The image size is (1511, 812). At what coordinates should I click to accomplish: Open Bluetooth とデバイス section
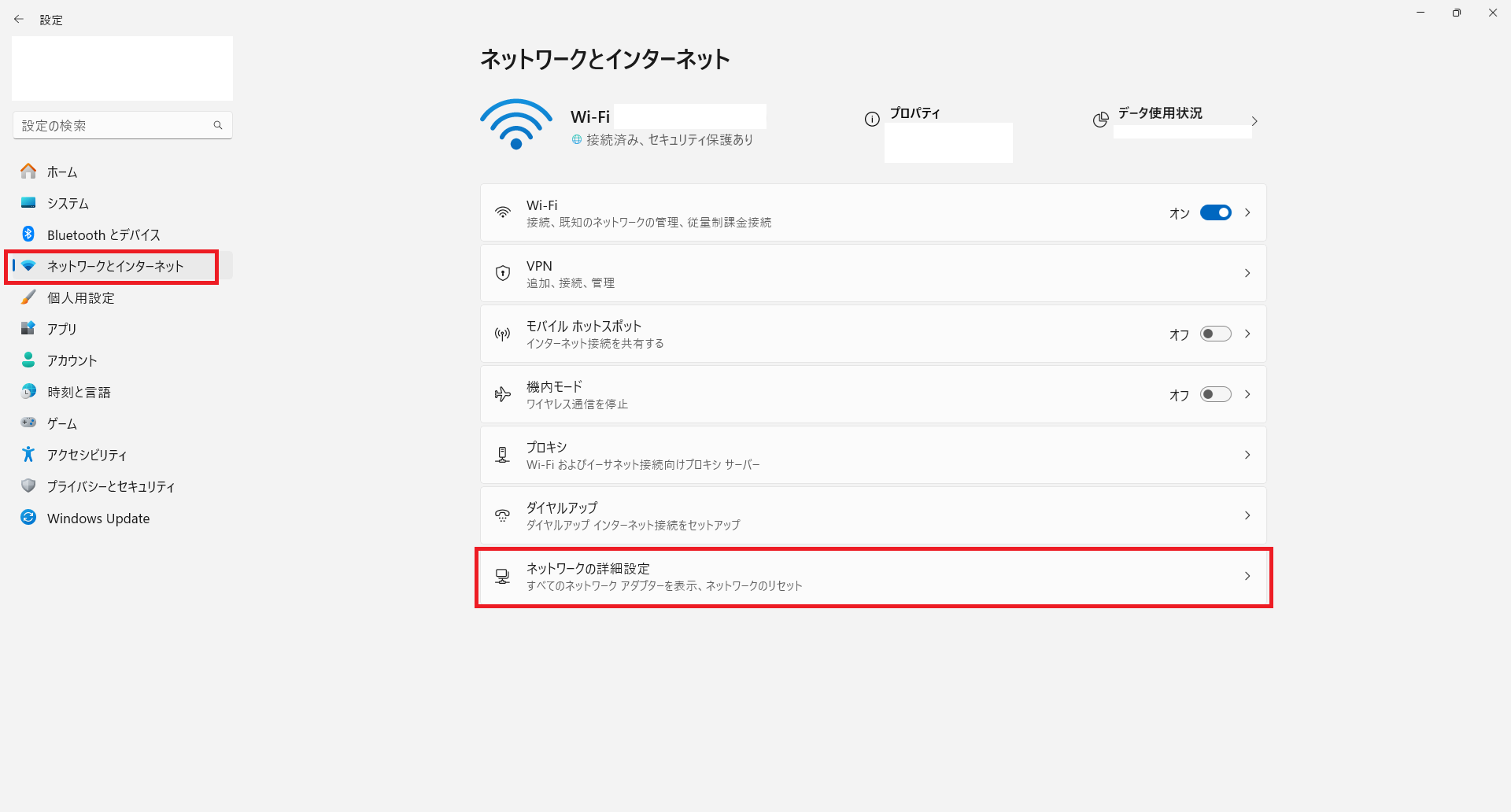pyautogui.click(x=122, y=234)
